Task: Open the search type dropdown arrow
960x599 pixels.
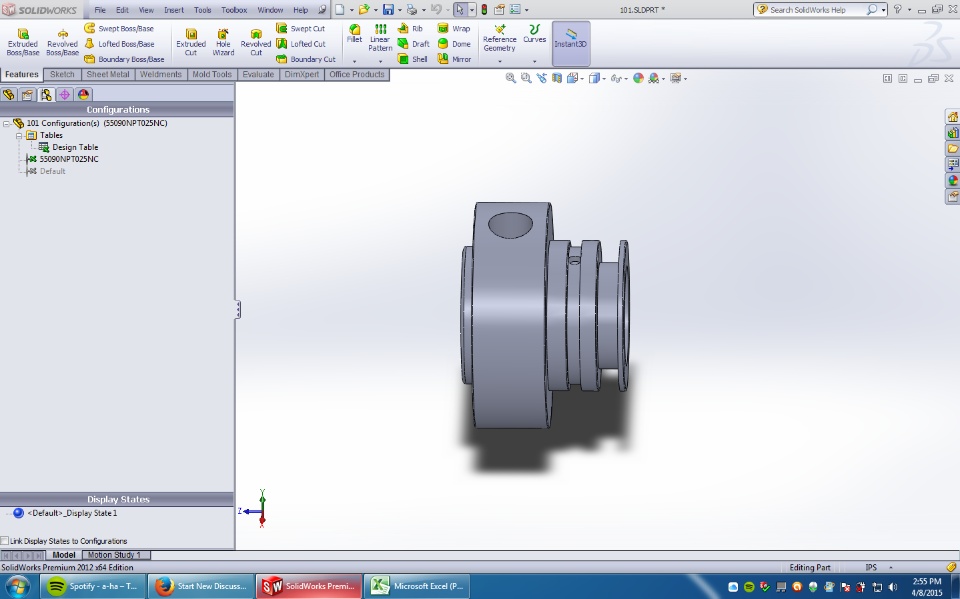Action: pyautogui.click(x=883, y=10)
